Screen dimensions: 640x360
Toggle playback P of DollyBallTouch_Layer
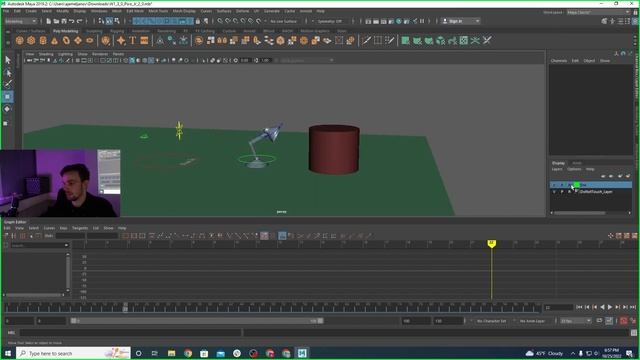click(x=562, y=192)
